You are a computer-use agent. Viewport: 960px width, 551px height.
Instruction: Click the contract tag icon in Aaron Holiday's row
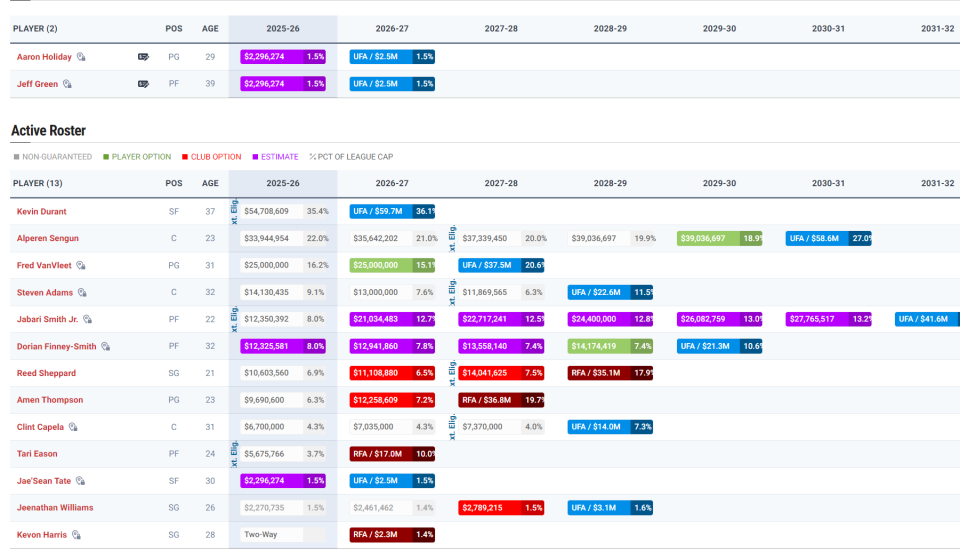coord(143,57)
